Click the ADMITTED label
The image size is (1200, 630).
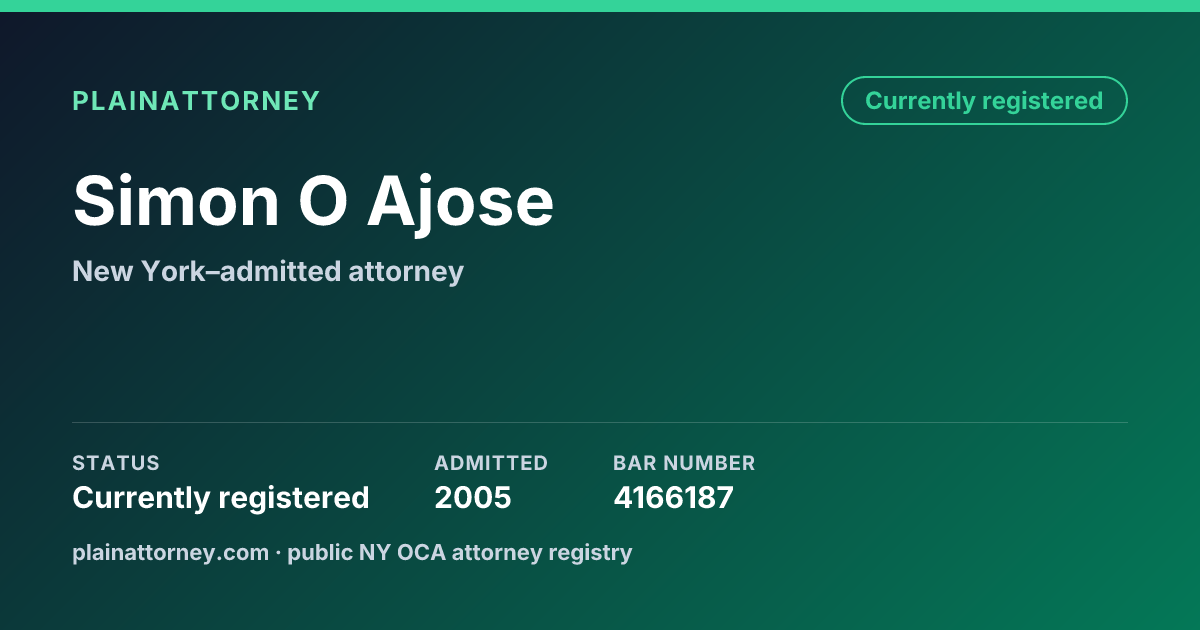(491, 463)
